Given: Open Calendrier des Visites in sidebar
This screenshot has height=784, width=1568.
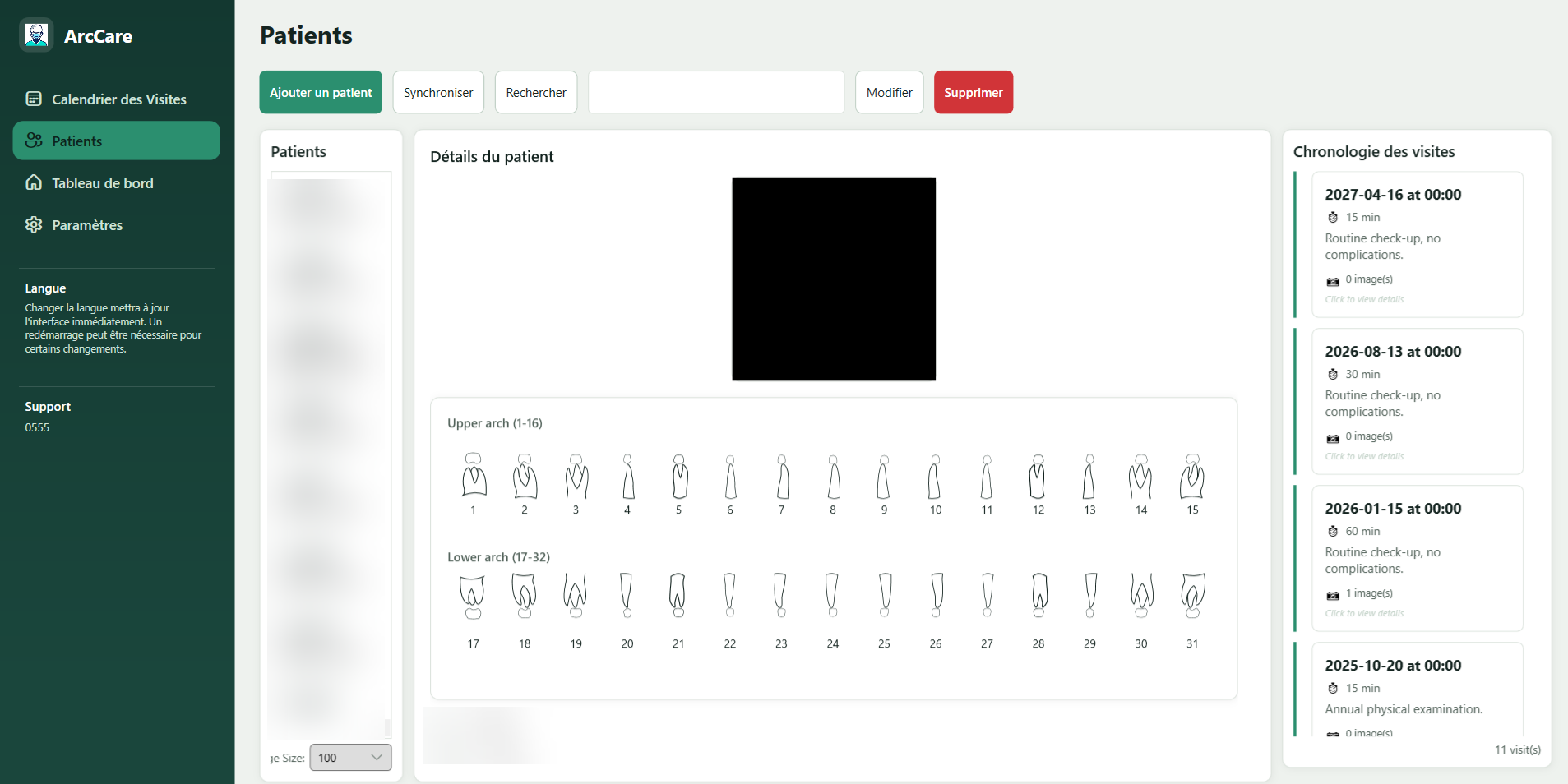Looking at the screenshot, I should 116,99.
